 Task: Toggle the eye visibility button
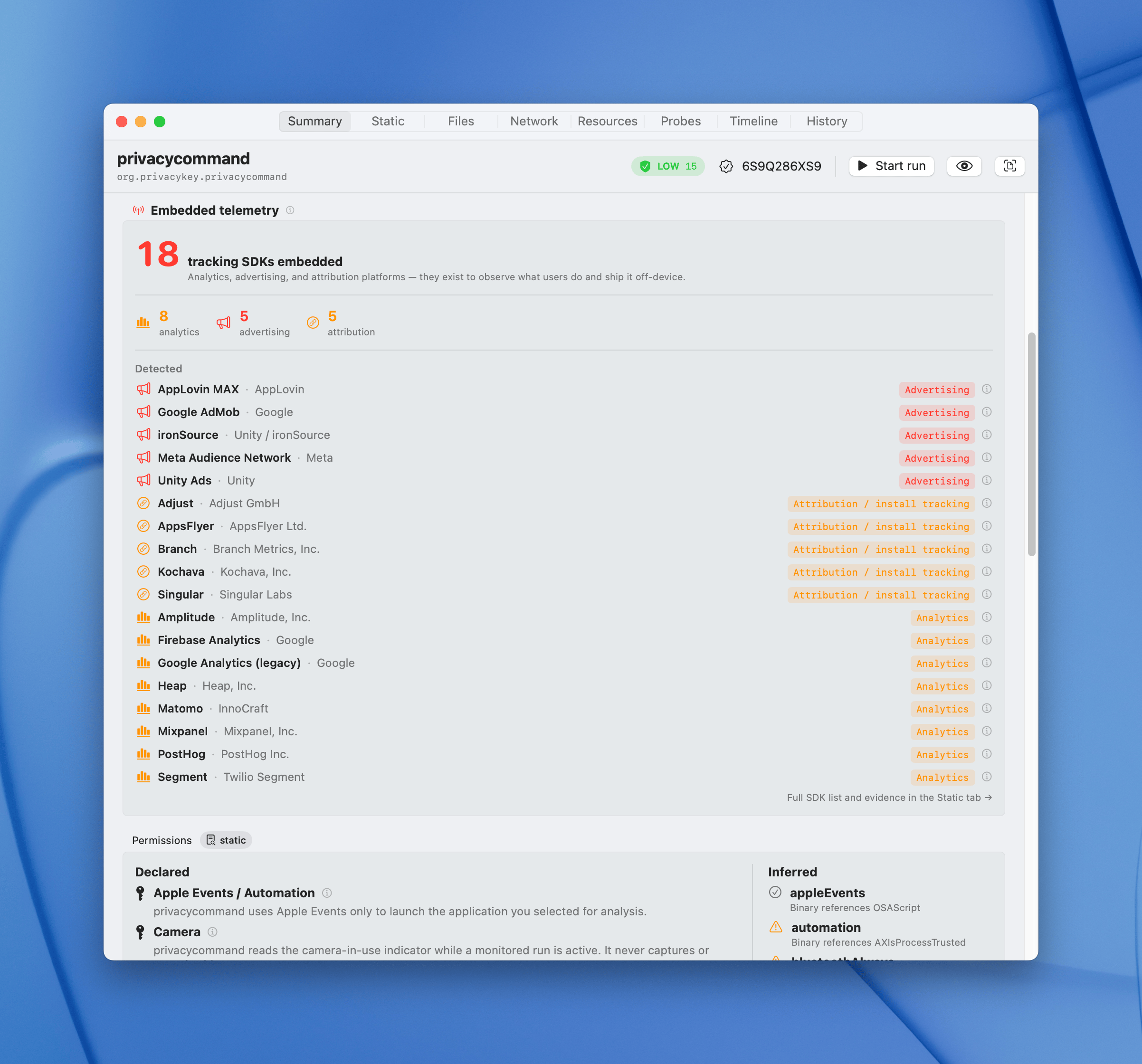click(x=964, y=166)
